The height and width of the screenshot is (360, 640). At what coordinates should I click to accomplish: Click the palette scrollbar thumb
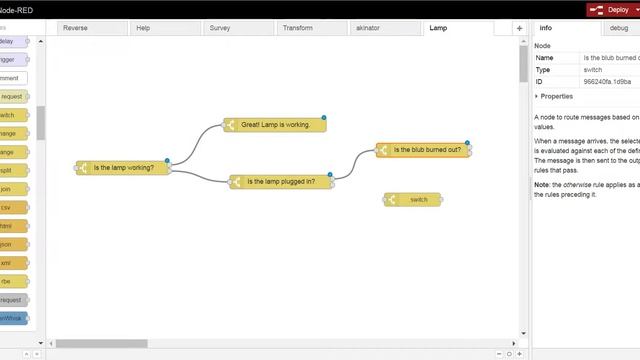[x=40, y=123]
